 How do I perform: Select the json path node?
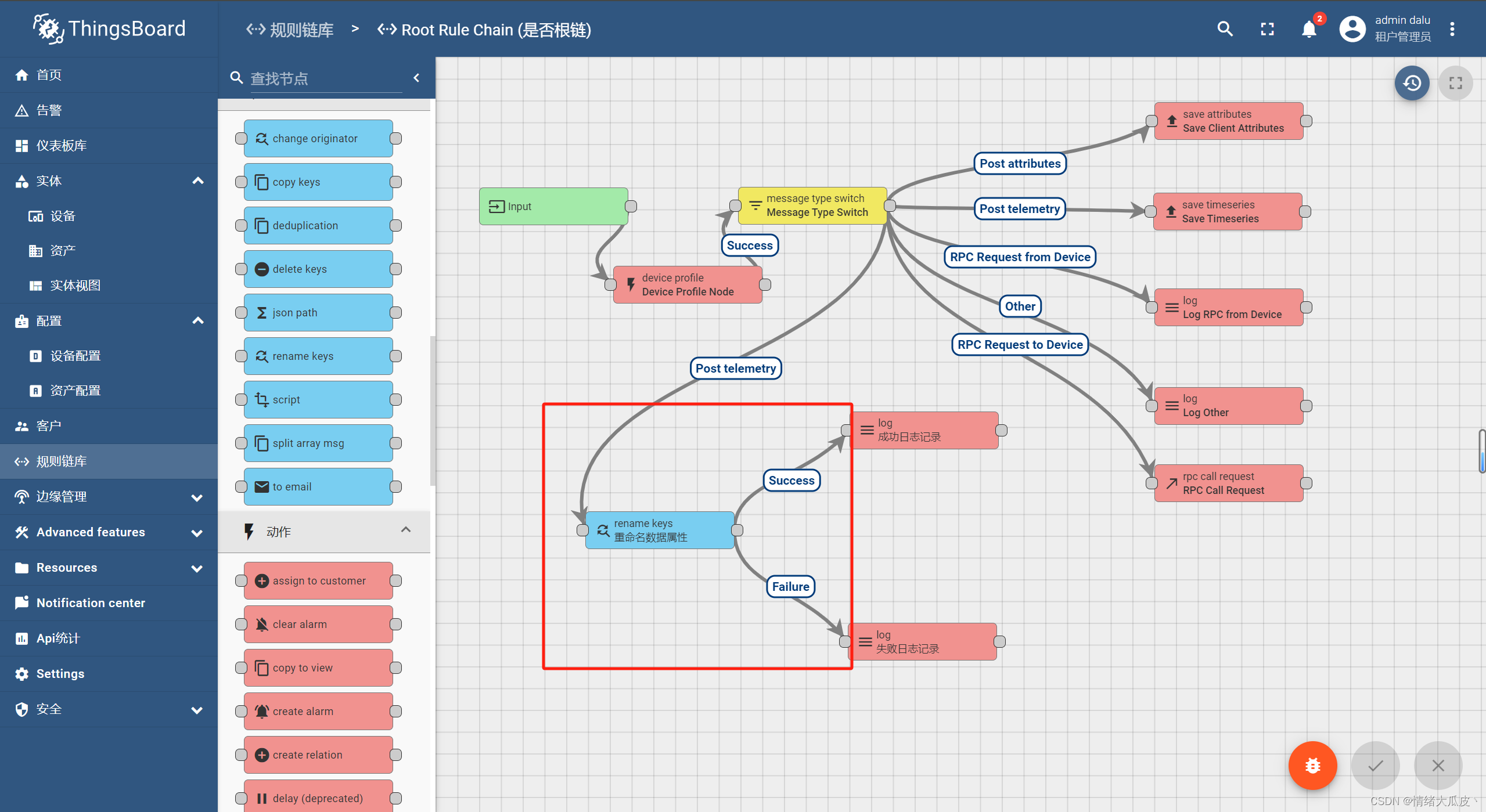coord(318,312)
